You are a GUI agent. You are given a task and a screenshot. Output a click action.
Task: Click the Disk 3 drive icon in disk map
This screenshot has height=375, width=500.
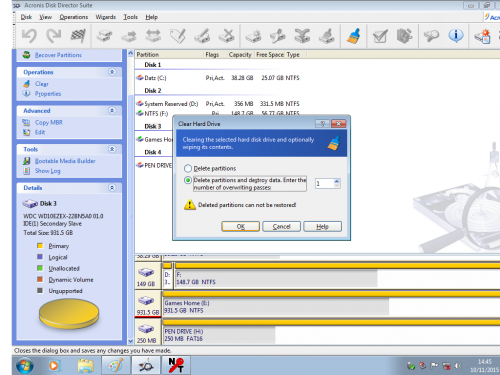click(x=146, y=301)
